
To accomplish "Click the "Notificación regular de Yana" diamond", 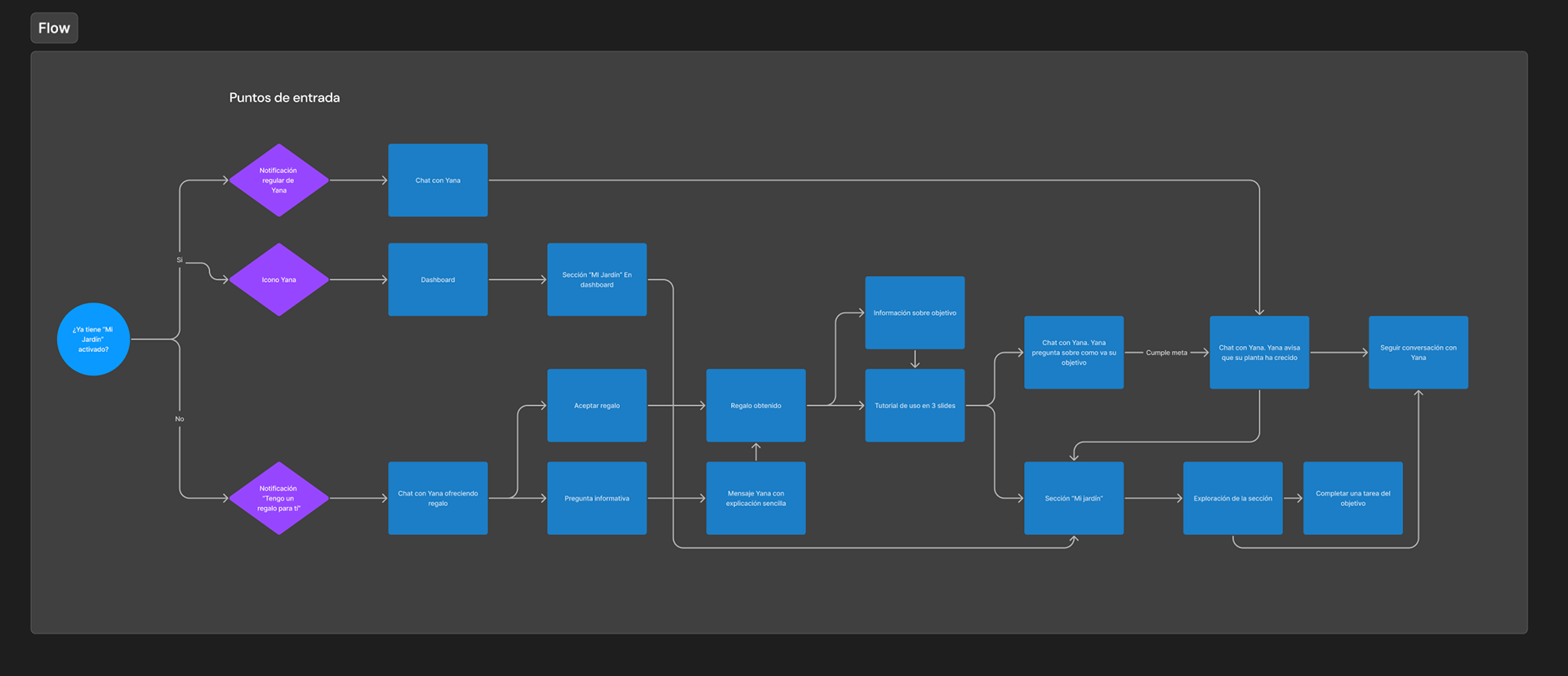I will [278, 180].
